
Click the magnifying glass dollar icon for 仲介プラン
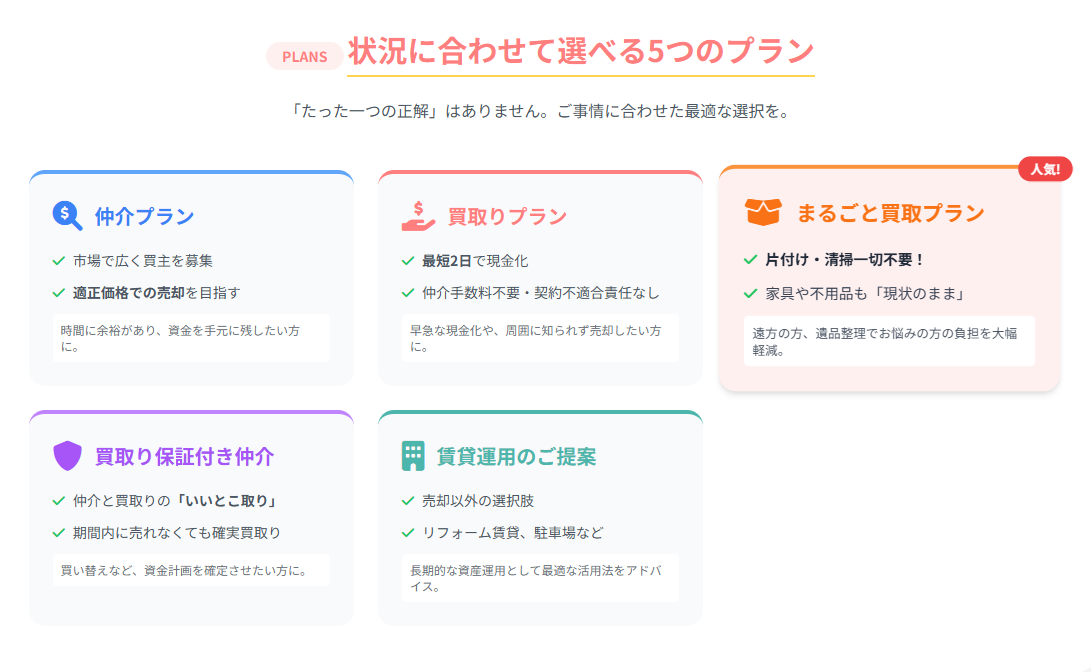tap(67, 216)
